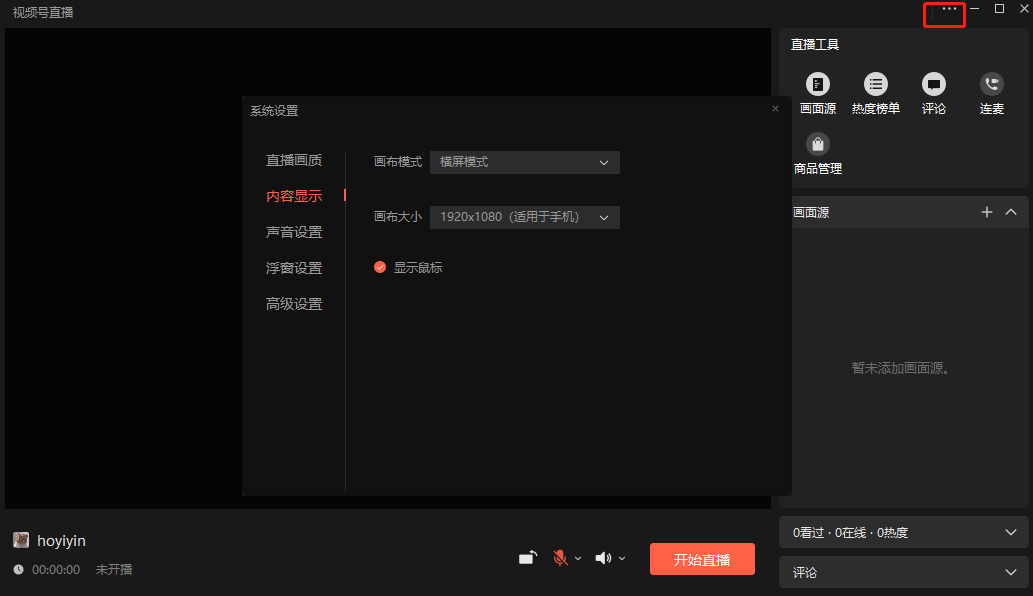Switch to the 声音设置 sound settings tab
The image size is (1033, 596).
[295, 231]
